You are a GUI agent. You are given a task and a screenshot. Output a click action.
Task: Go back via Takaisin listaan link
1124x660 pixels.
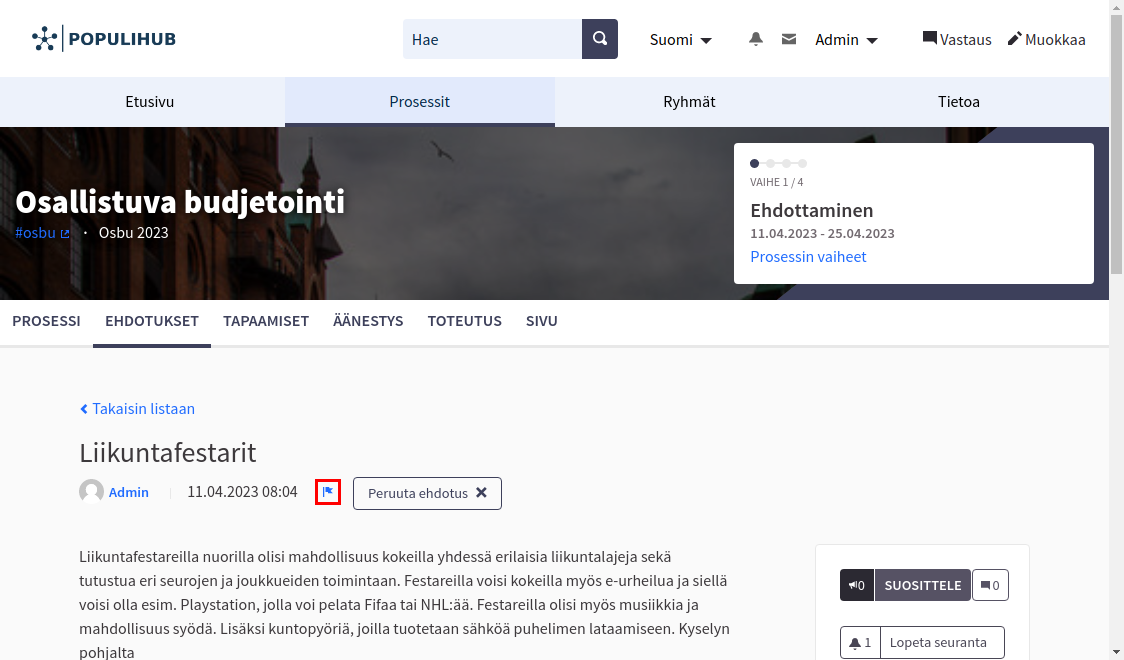click(137, 408)
